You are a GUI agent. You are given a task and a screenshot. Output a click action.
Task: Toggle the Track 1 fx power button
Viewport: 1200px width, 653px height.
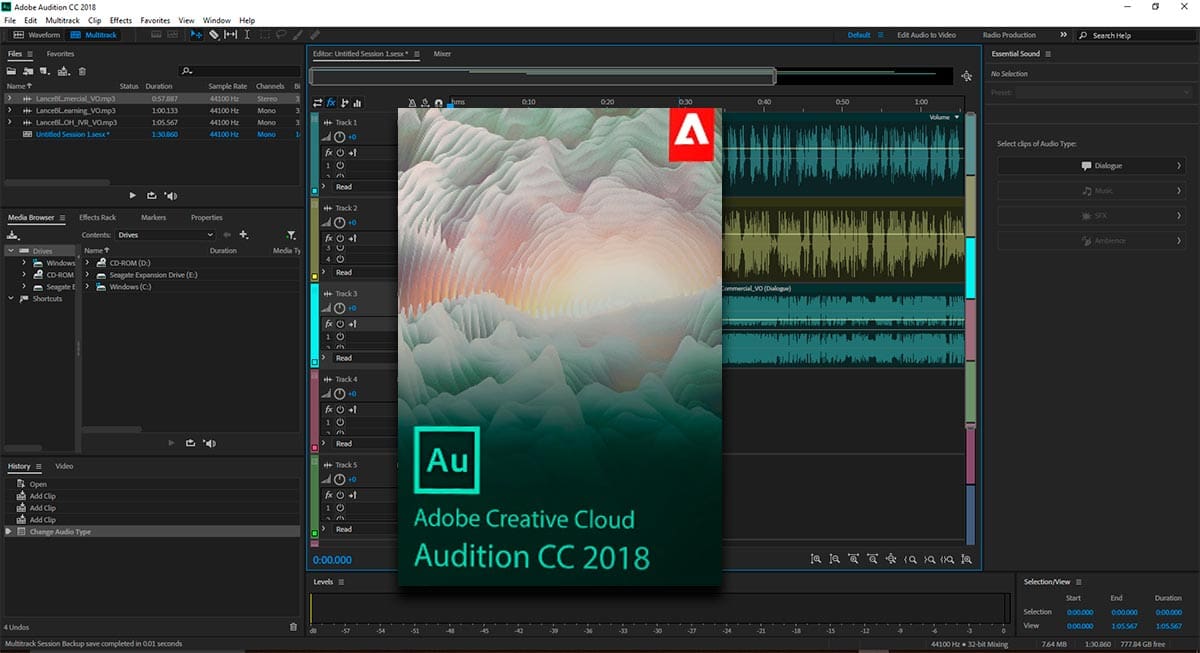click(x=340, y=152)
